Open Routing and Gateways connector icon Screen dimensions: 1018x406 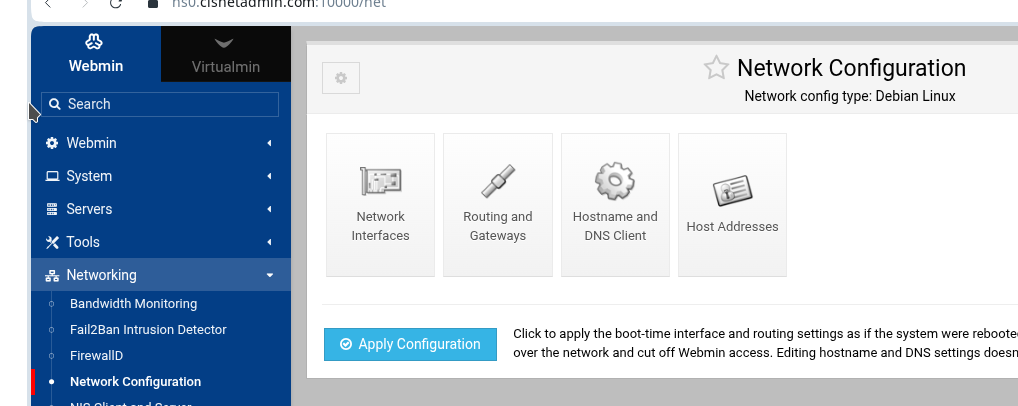pos(498,181)
